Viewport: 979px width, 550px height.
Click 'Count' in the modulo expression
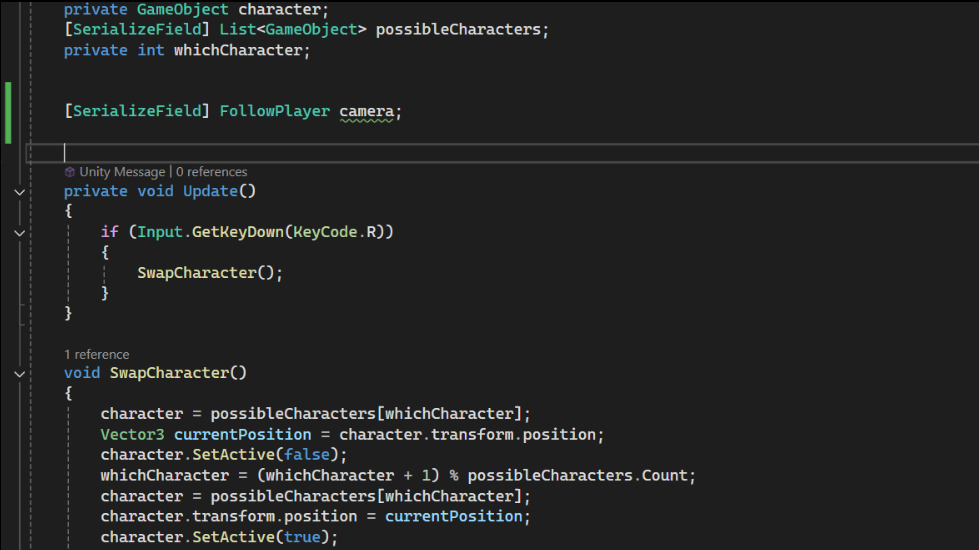(664, 475)
